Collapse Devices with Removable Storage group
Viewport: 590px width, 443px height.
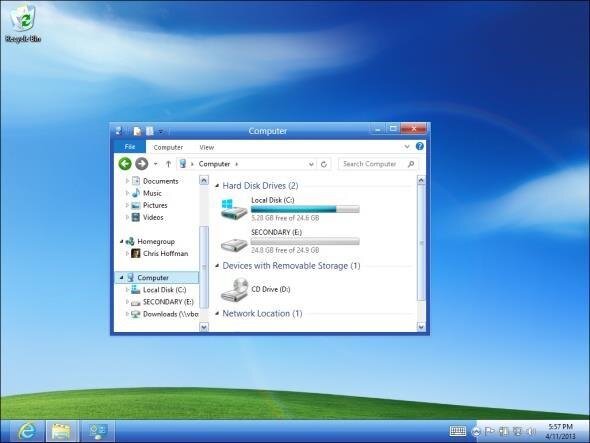(217, 266)
